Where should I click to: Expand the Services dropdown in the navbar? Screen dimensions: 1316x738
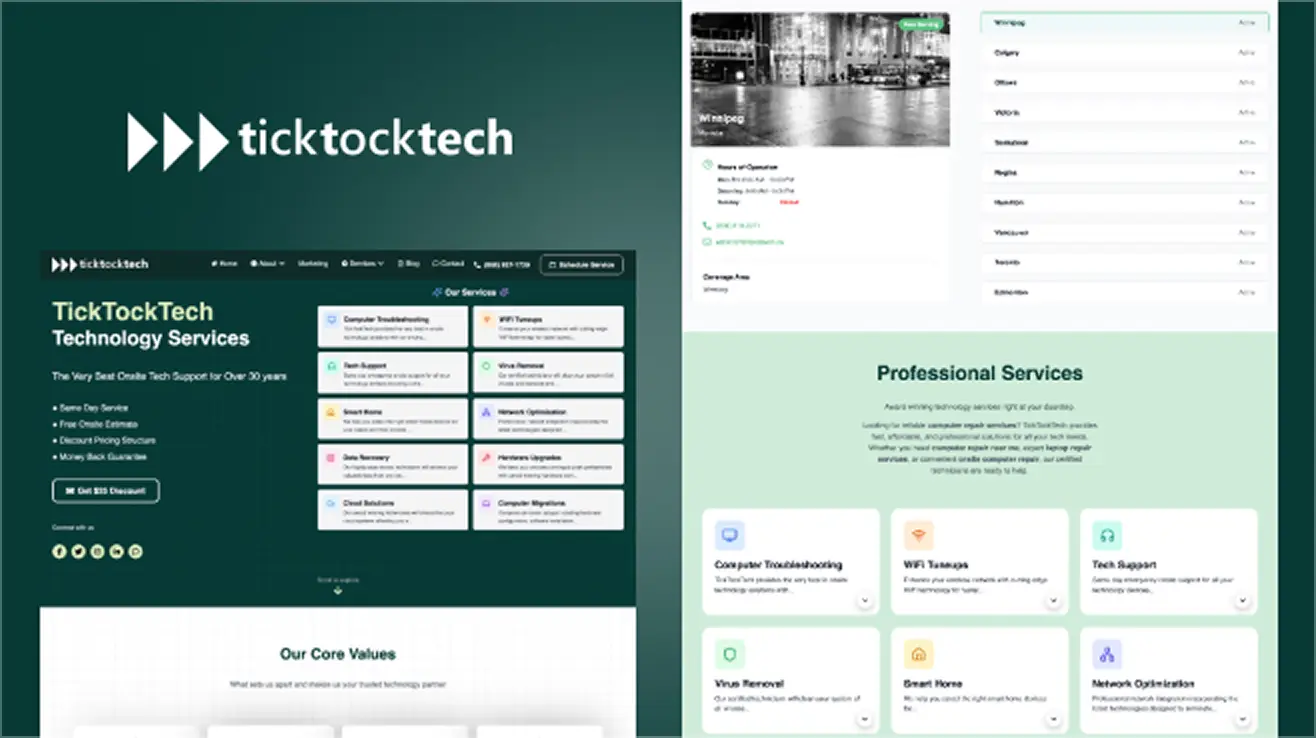point(362,264)
